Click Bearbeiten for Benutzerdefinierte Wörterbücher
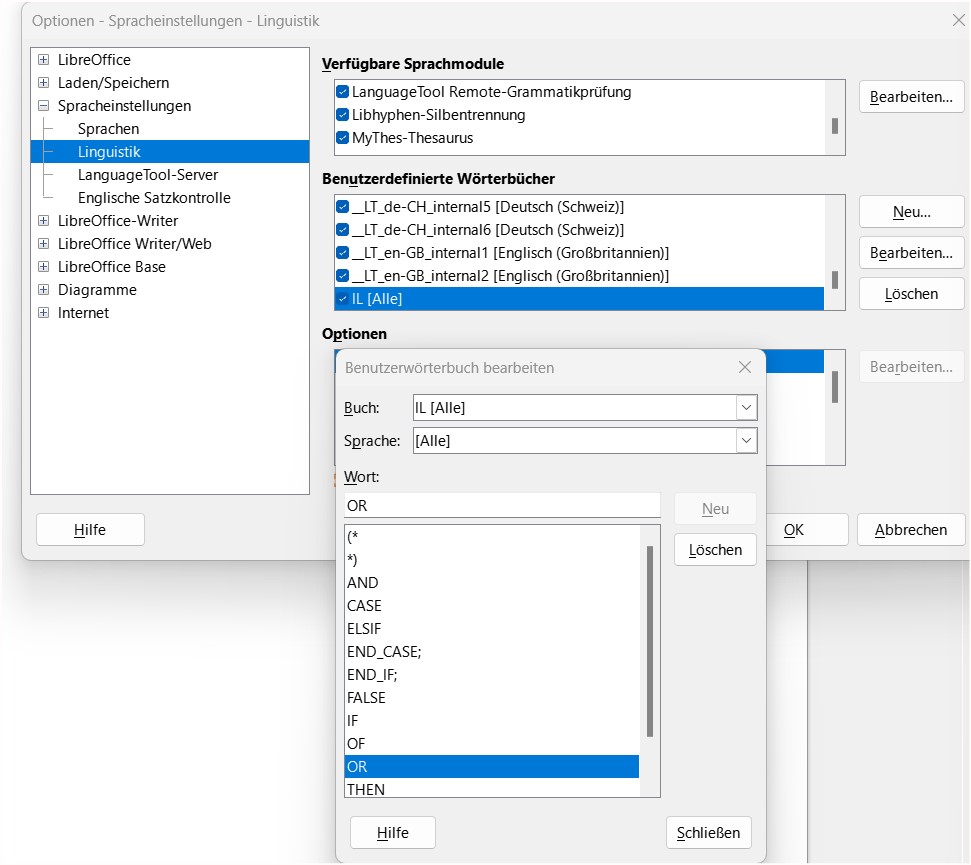971x865 pixels. (x=911, y=253)
